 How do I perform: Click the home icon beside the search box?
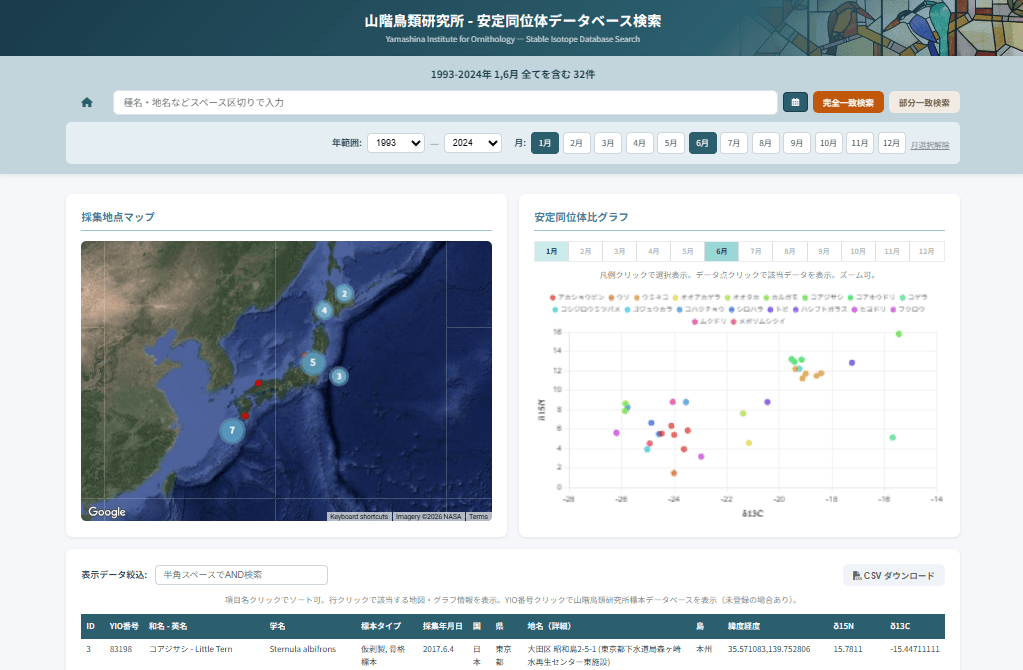[x=87, y=102]
